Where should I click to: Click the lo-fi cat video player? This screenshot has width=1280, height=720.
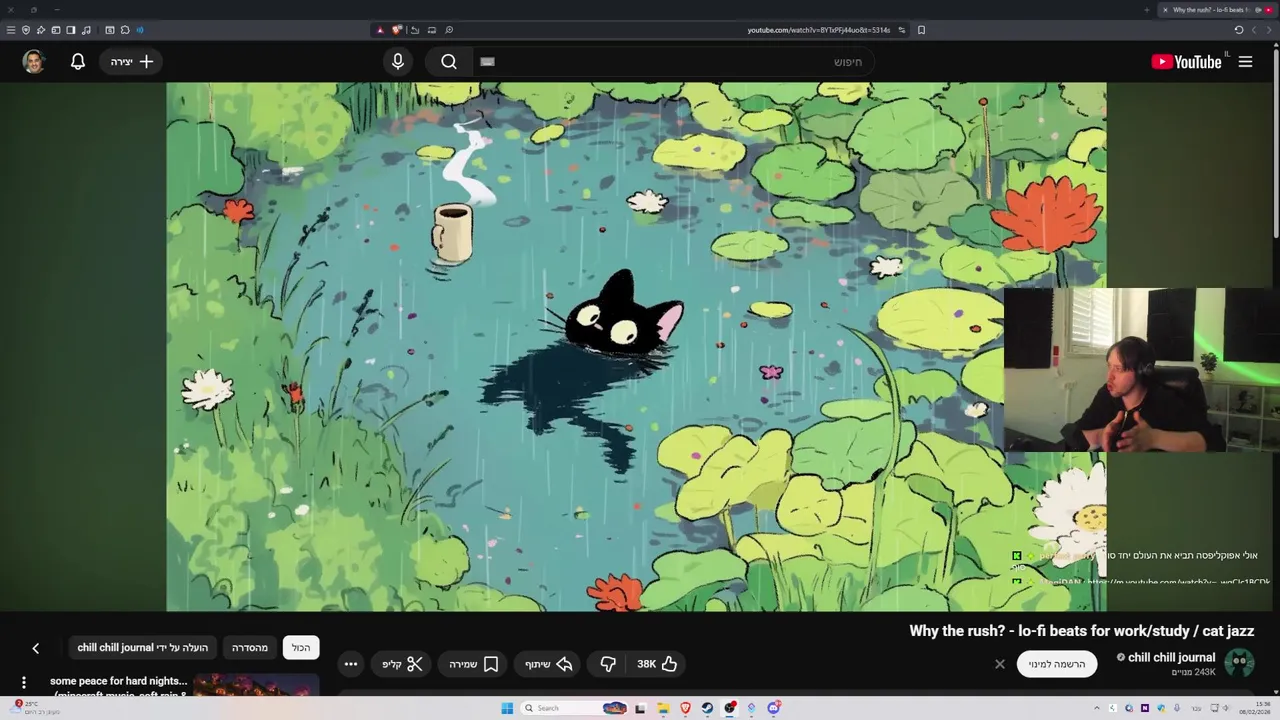click(636, 347)
